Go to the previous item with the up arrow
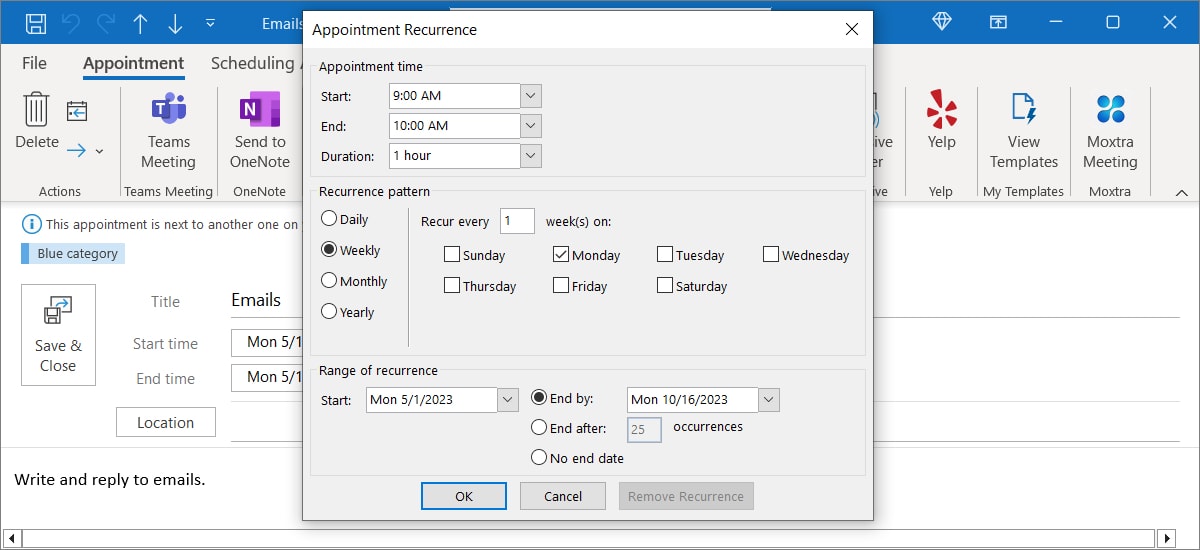 140,22
